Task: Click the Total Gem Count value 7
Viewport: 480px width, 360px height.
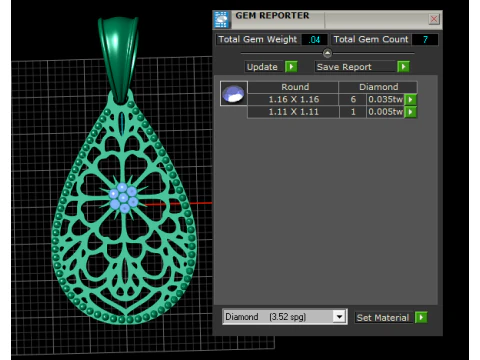Action: (425, 40)
